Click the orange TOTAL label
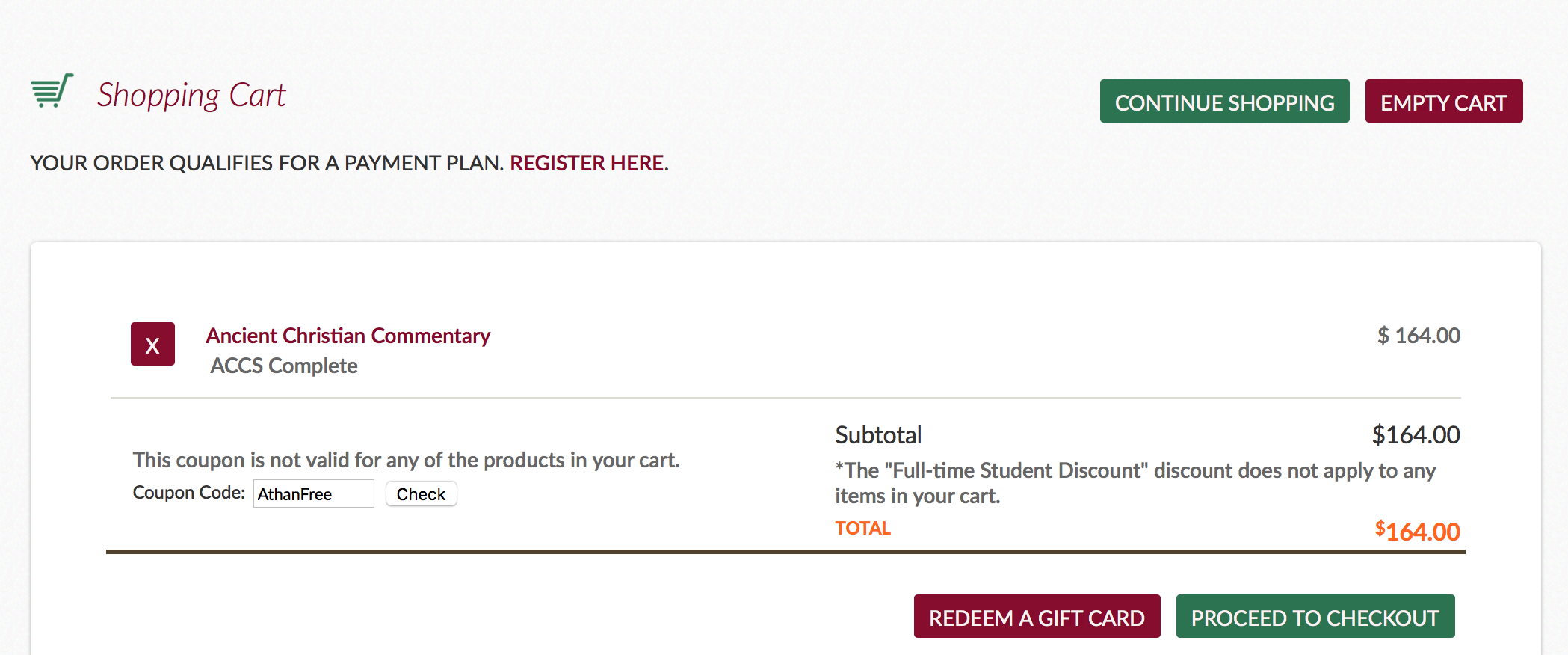Image resolution: width=1568 pixels, height=655 pixels. (x=862, y=528)
